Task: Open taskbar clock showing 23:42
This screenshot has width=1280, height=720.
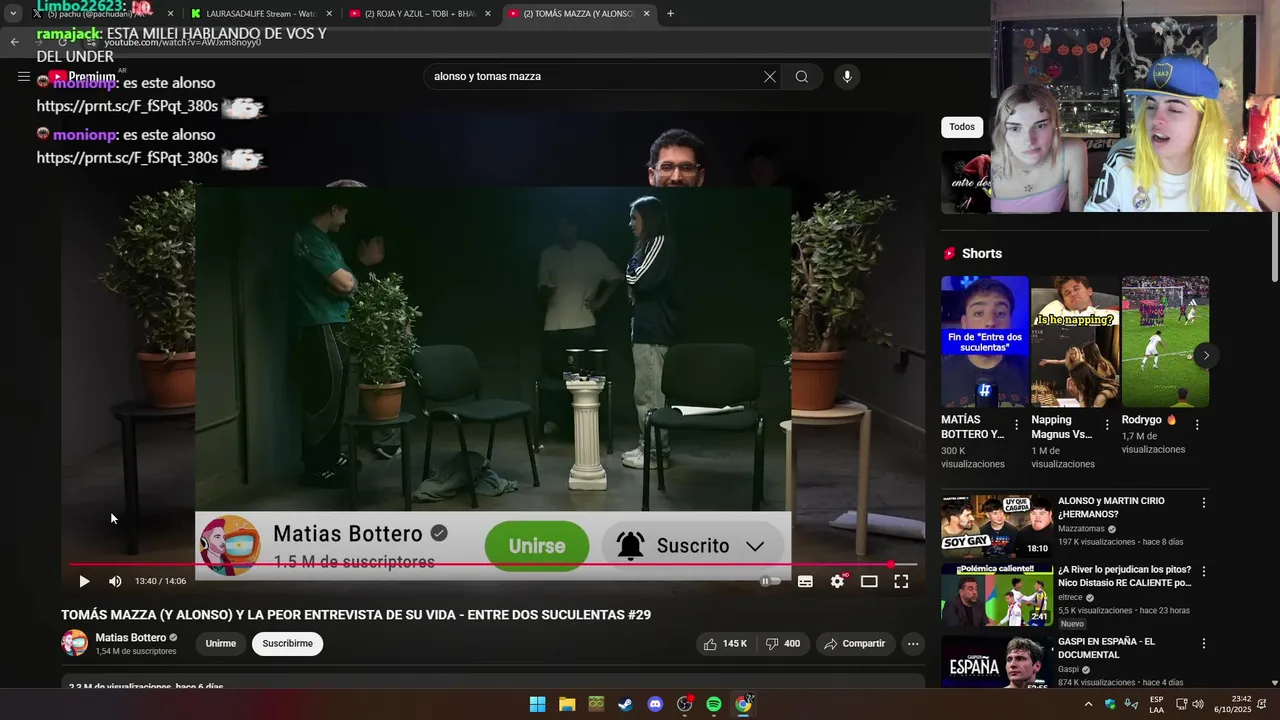Action: pyautogui.click(x=1233, y=704)
